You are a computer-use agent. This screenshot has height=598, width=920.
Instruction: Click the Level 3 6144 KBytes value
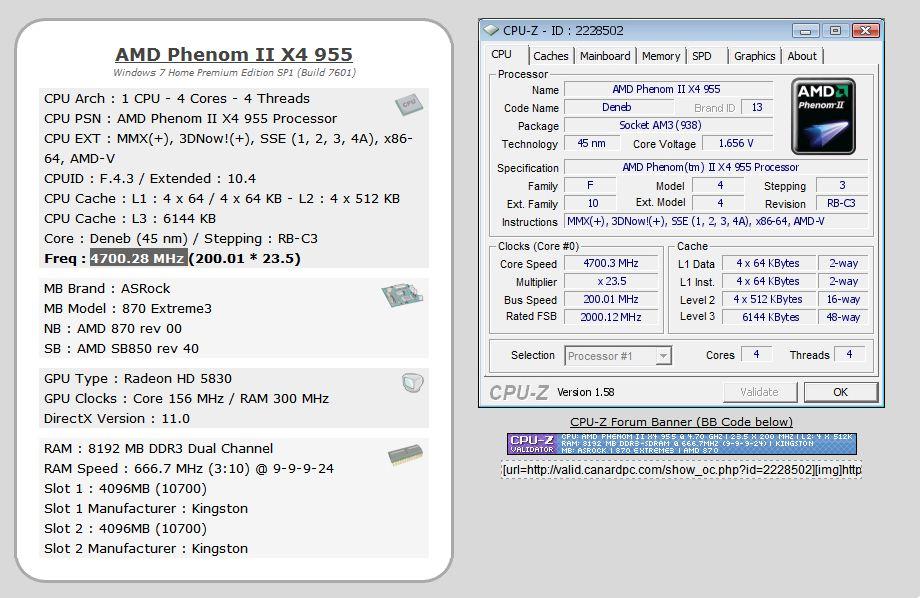(768, 317)
